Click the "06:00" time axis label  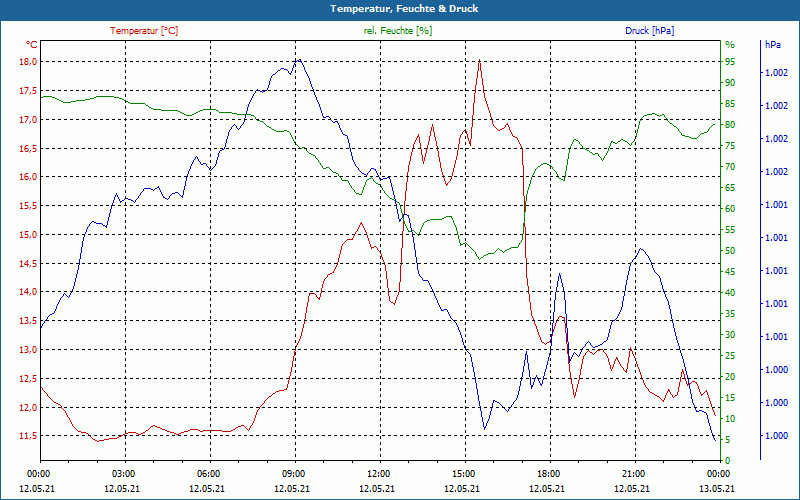(208, 473)
